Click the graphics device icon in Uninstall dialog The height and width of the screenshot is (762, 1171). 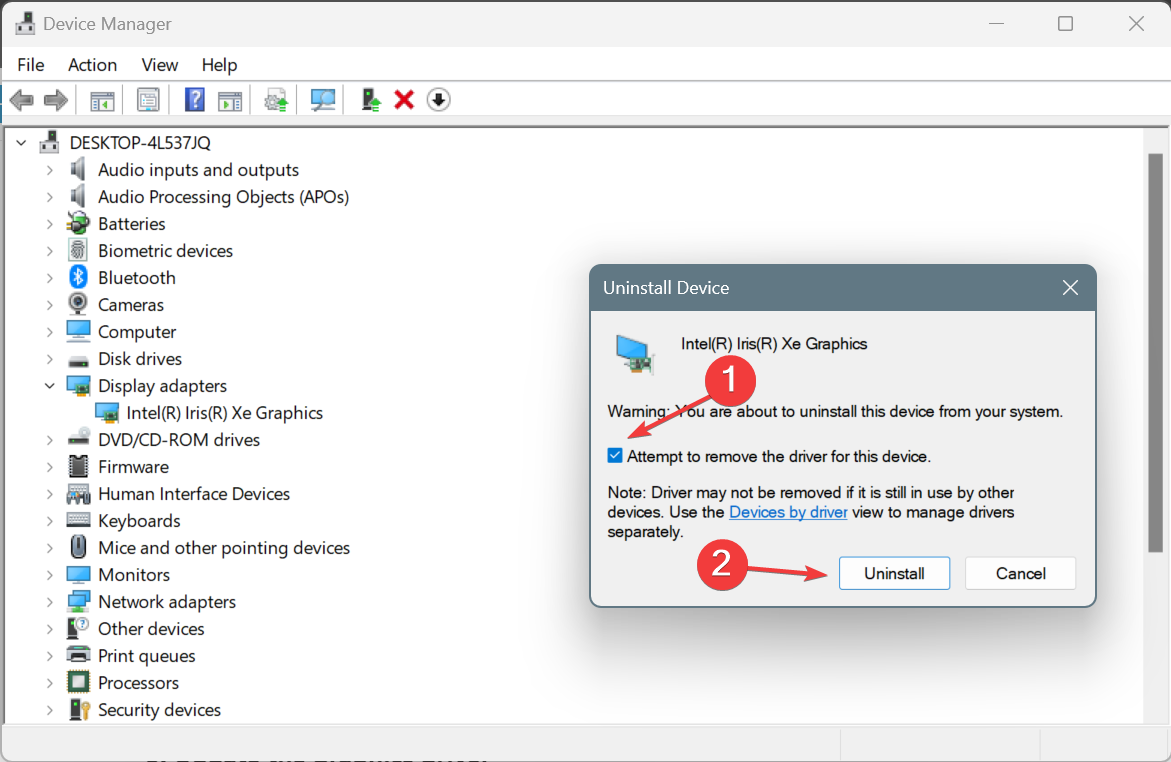coord(635,354)
